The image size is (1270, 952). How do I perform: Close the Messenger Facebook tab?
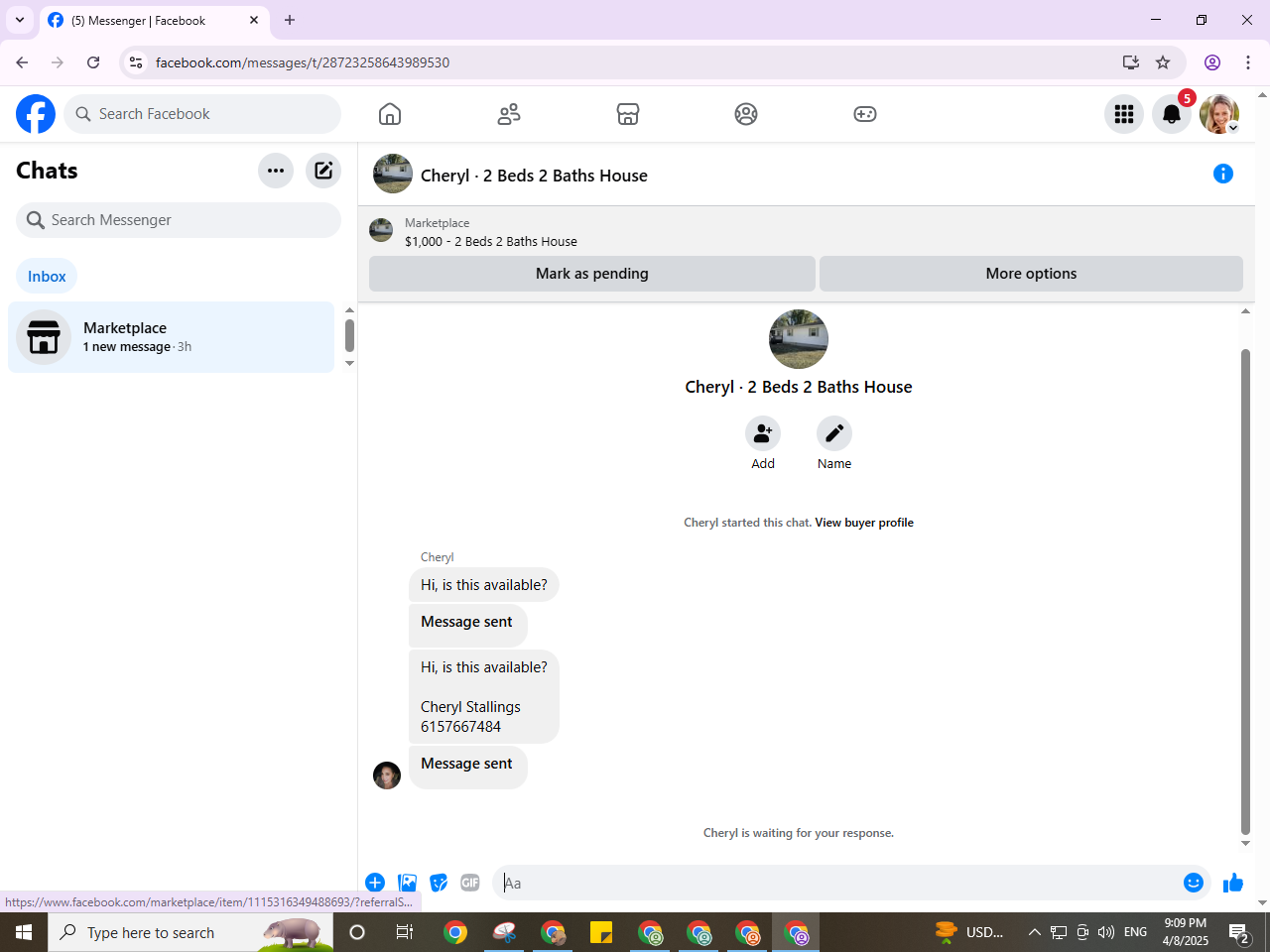click(254, 20)
